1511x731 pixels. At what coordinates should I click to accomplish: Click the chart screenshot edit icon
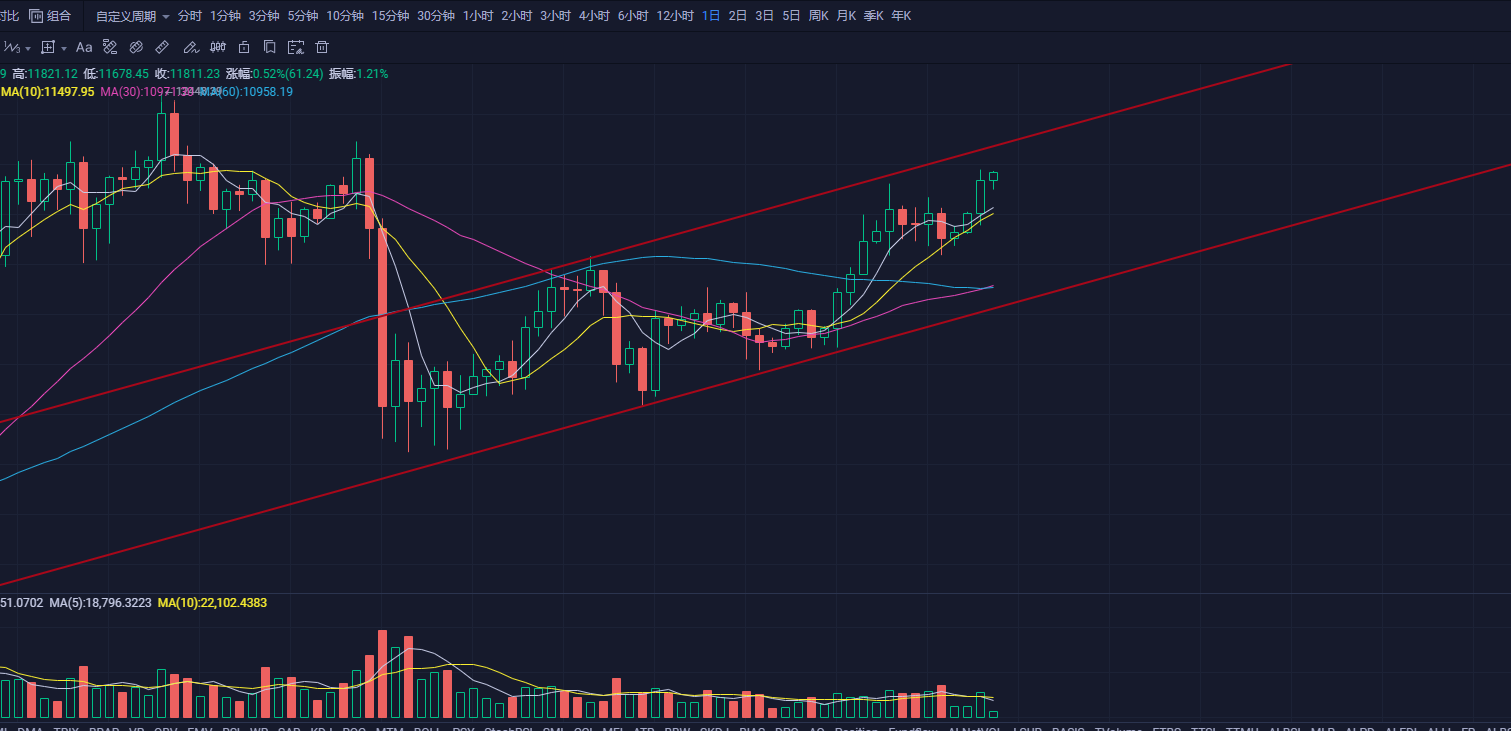(x=295, y=47)
